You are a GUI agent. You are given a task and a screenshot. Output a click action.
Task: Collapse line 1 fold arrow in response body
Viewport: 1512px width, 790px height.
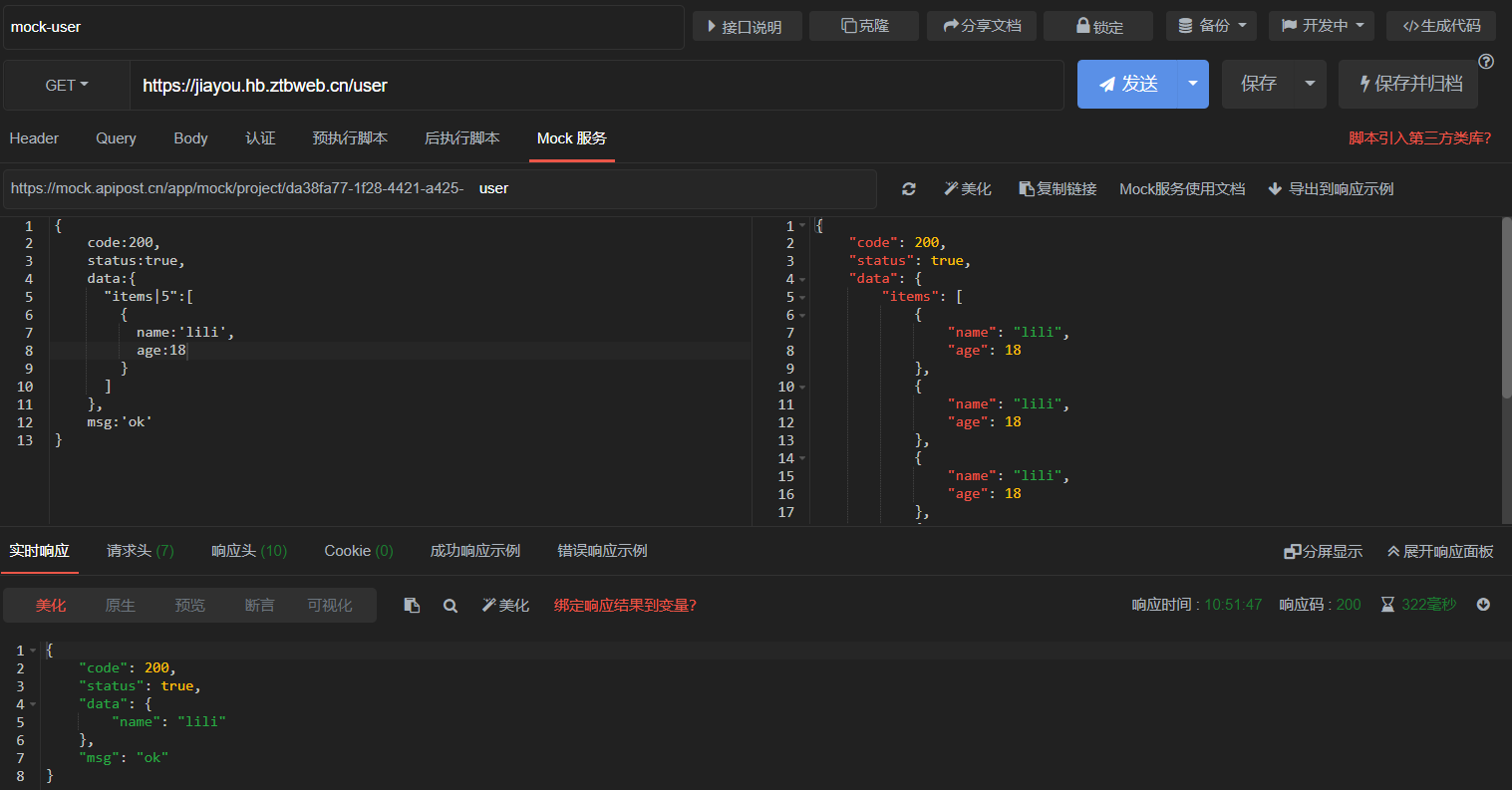pos(33,651)
